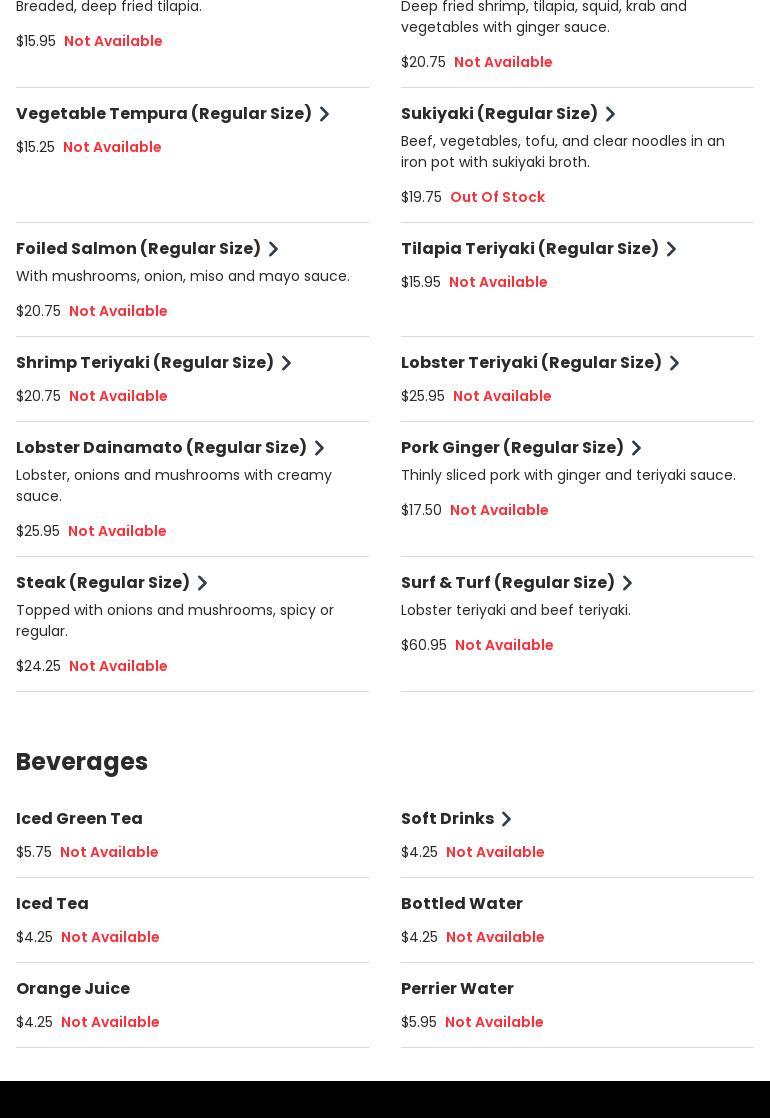
Task: Click the Beverages section heading
Action: click(82, 761)
